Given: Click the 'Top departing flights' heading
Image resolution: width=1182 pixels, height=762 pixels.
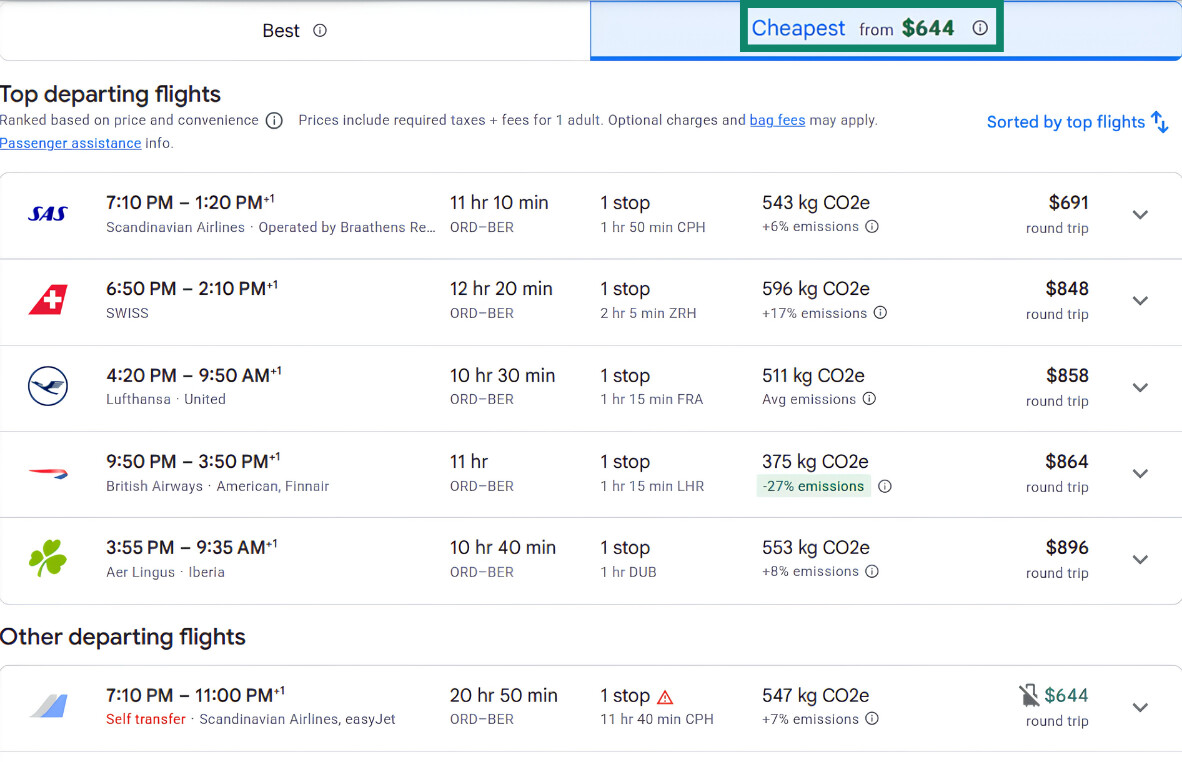Looking at the screenshot, I should tap(110, 94).
